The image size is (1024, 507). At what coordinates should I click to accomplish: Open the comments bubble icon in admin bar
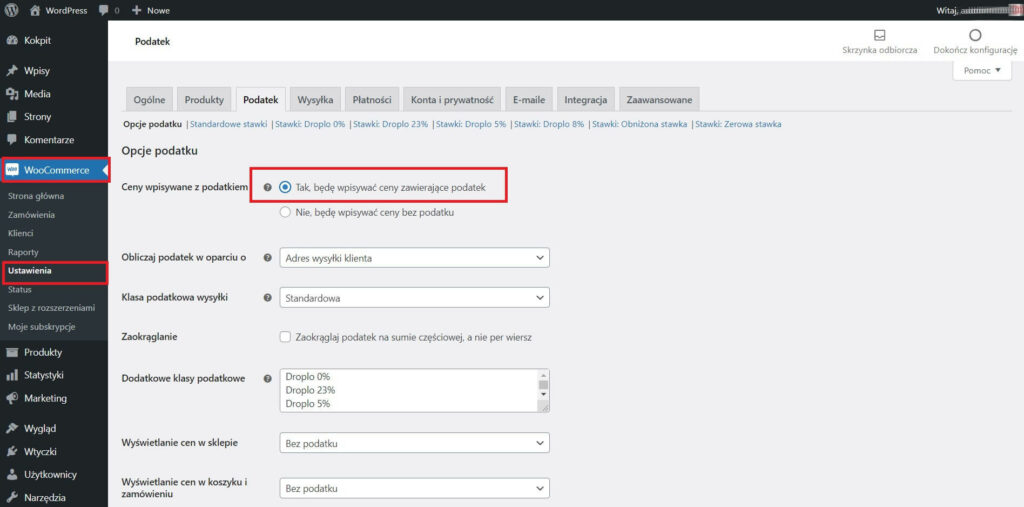(x=103, y=10)
